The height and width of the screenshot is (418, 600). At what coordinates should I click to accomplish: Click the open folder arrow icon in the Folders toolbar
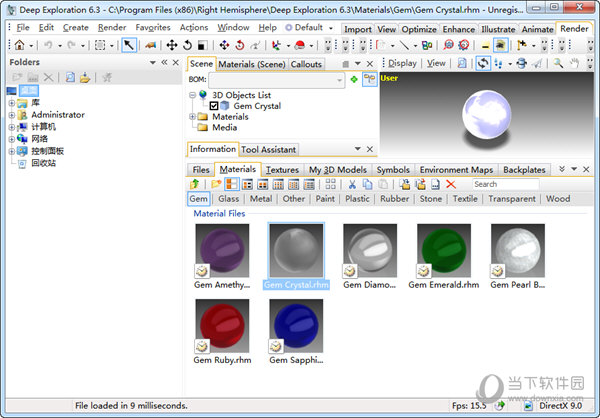pos(85,78)
